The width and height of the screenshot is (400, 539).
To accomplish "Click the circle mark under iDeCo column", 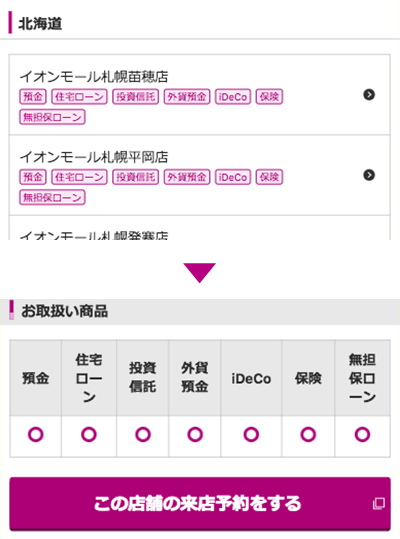I will click(x=251, y=434).
